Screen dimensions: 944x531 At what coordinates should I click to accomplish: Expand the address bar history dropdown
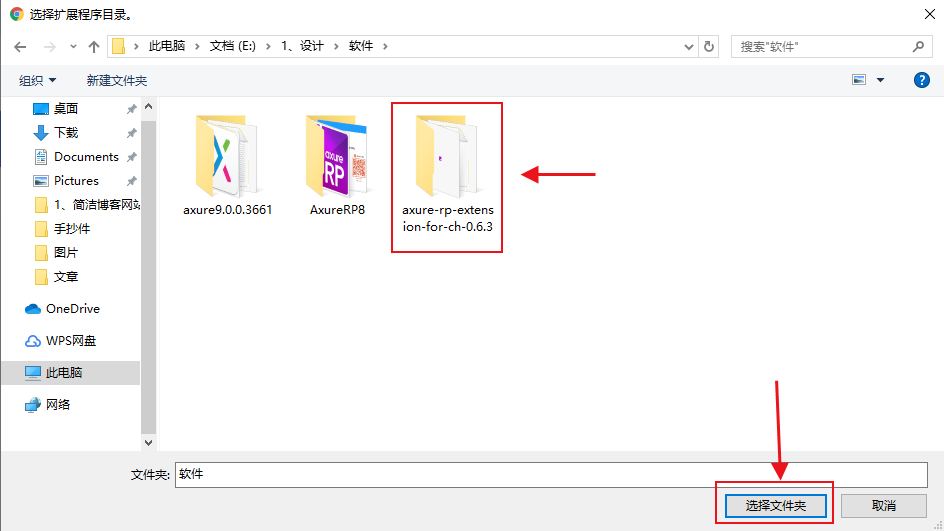click(x=688, y=46)
